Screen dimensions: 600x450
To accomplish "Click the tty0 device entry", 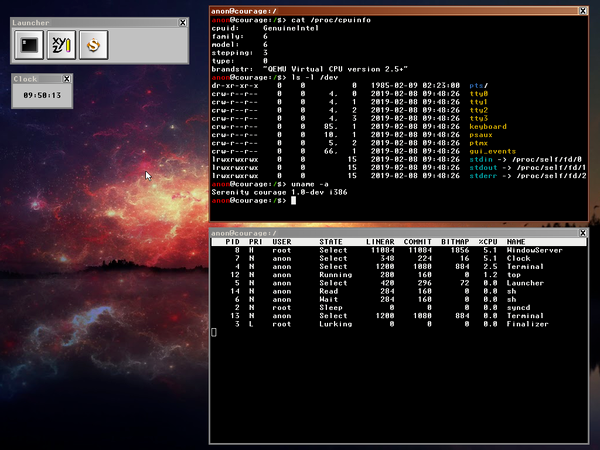I will [x=479, y=94].
